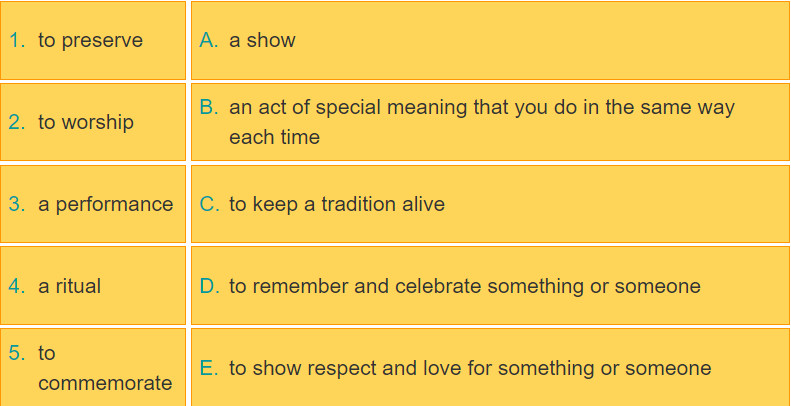Click the number 4 label

coord(17,286)
